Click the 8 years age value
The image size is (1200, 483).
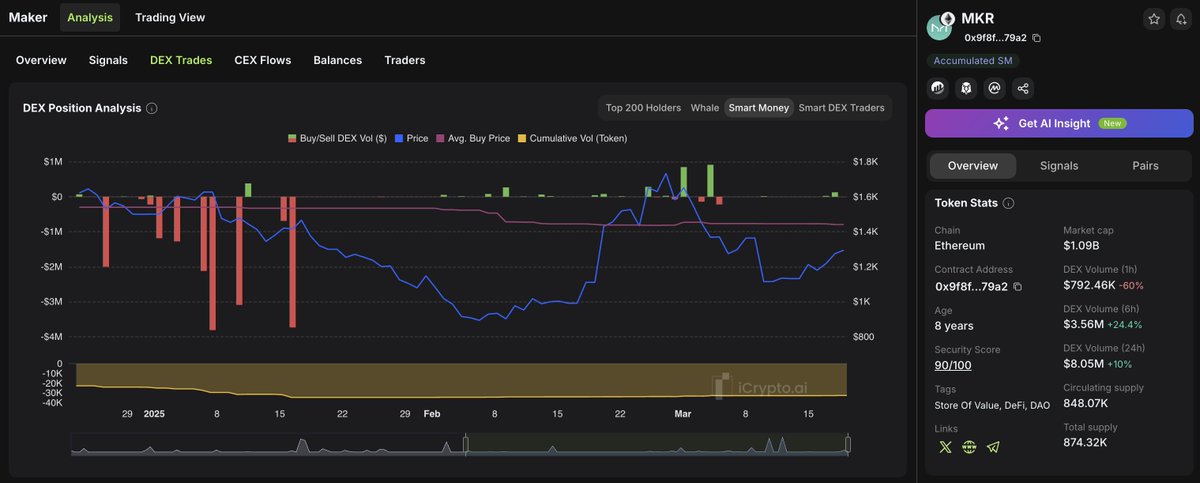pos(954,326)
